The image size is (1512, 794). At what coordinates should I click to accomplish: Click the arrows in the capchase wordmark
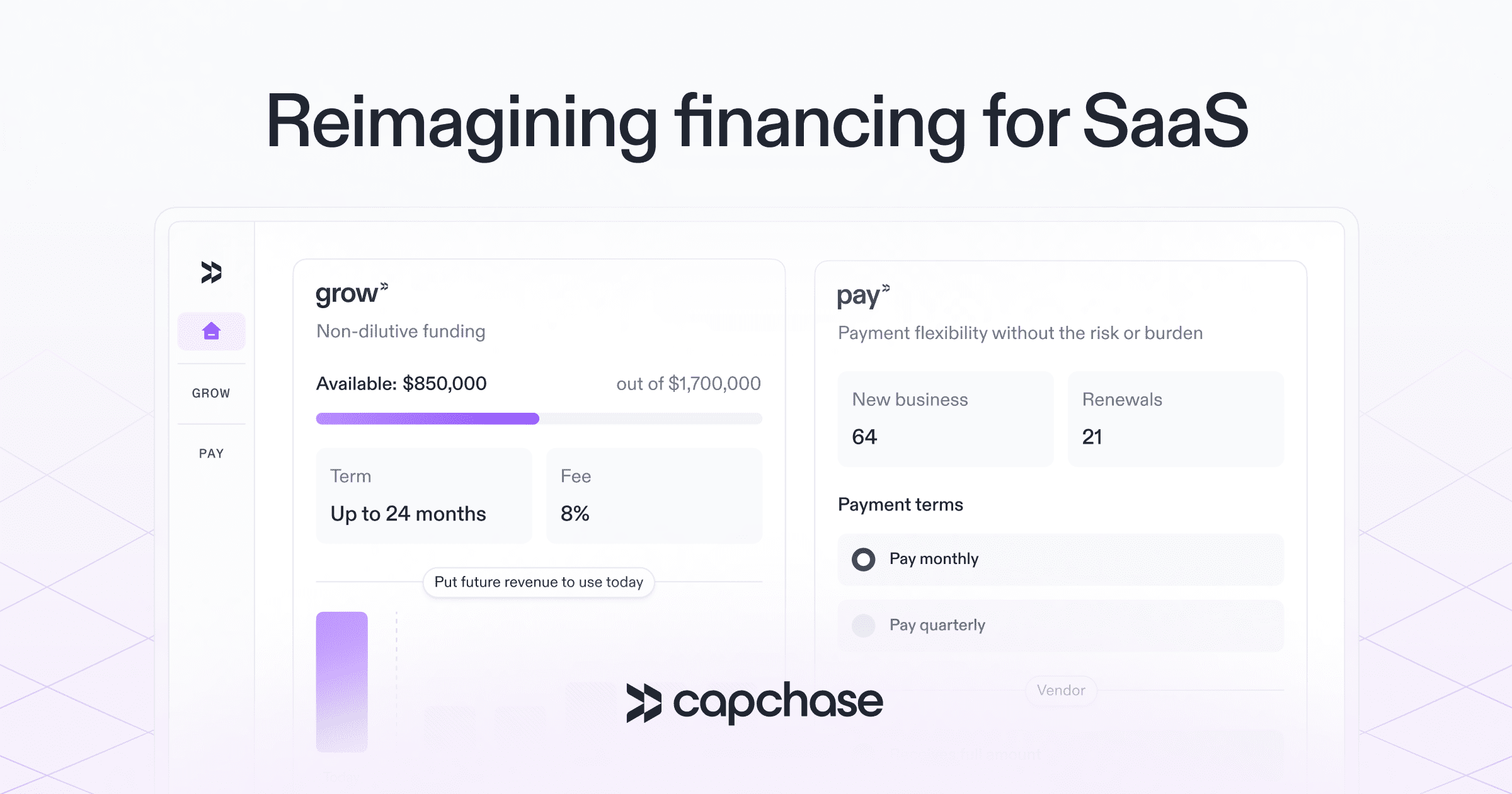click(644, 699)
